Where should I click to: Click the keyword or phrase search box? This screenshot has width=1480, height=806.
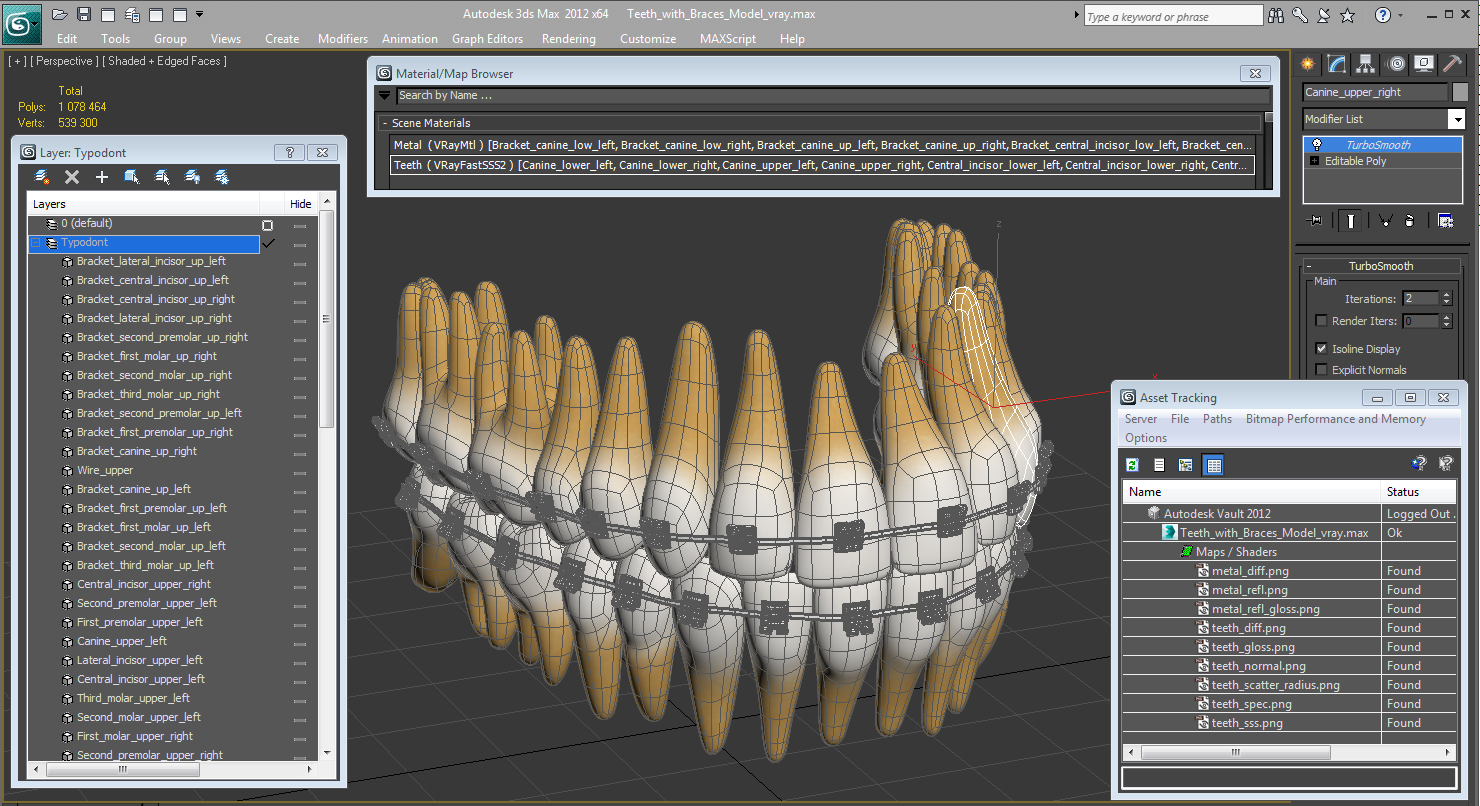[1173, 16]
